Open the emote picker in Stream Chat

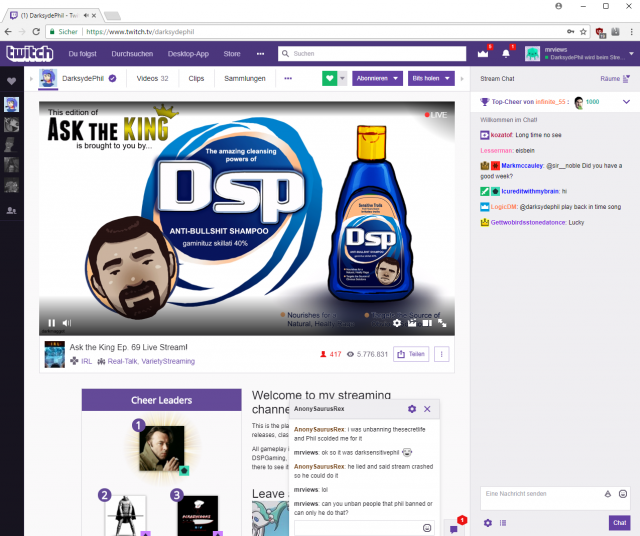623,494
